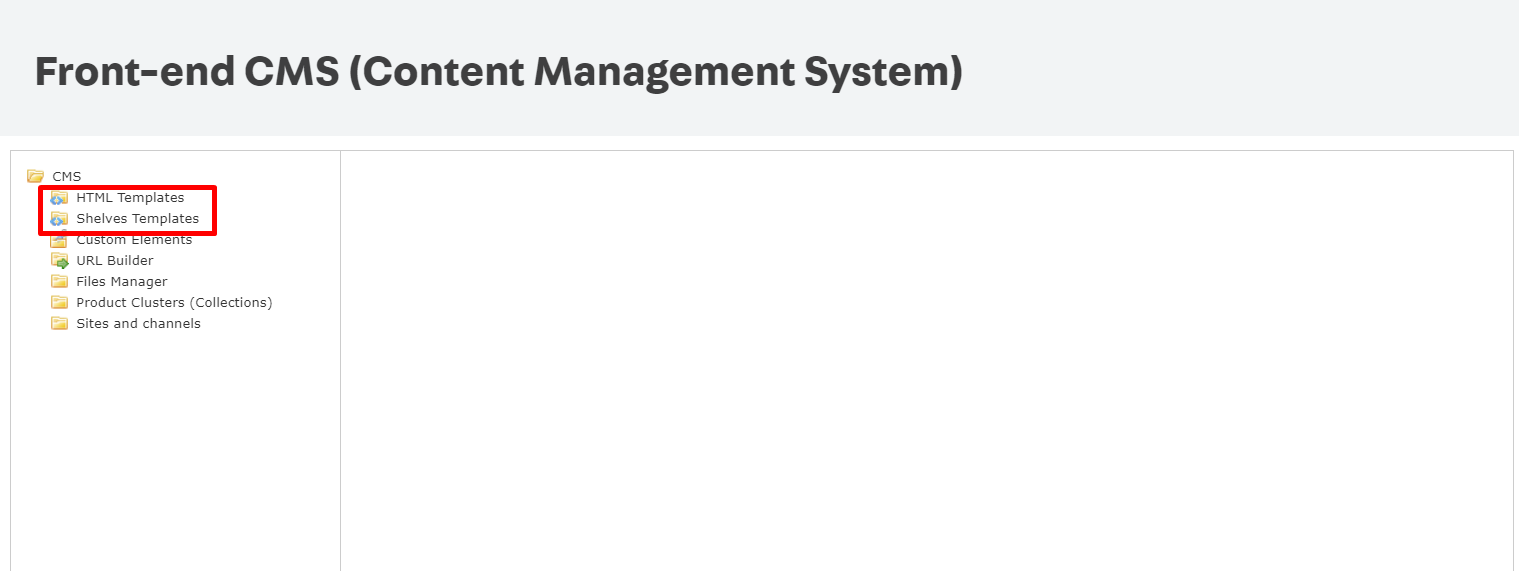Screen dimensions: 1519x571
Task: Select Product Clusters (Collections) label
Action: [174, 303]
